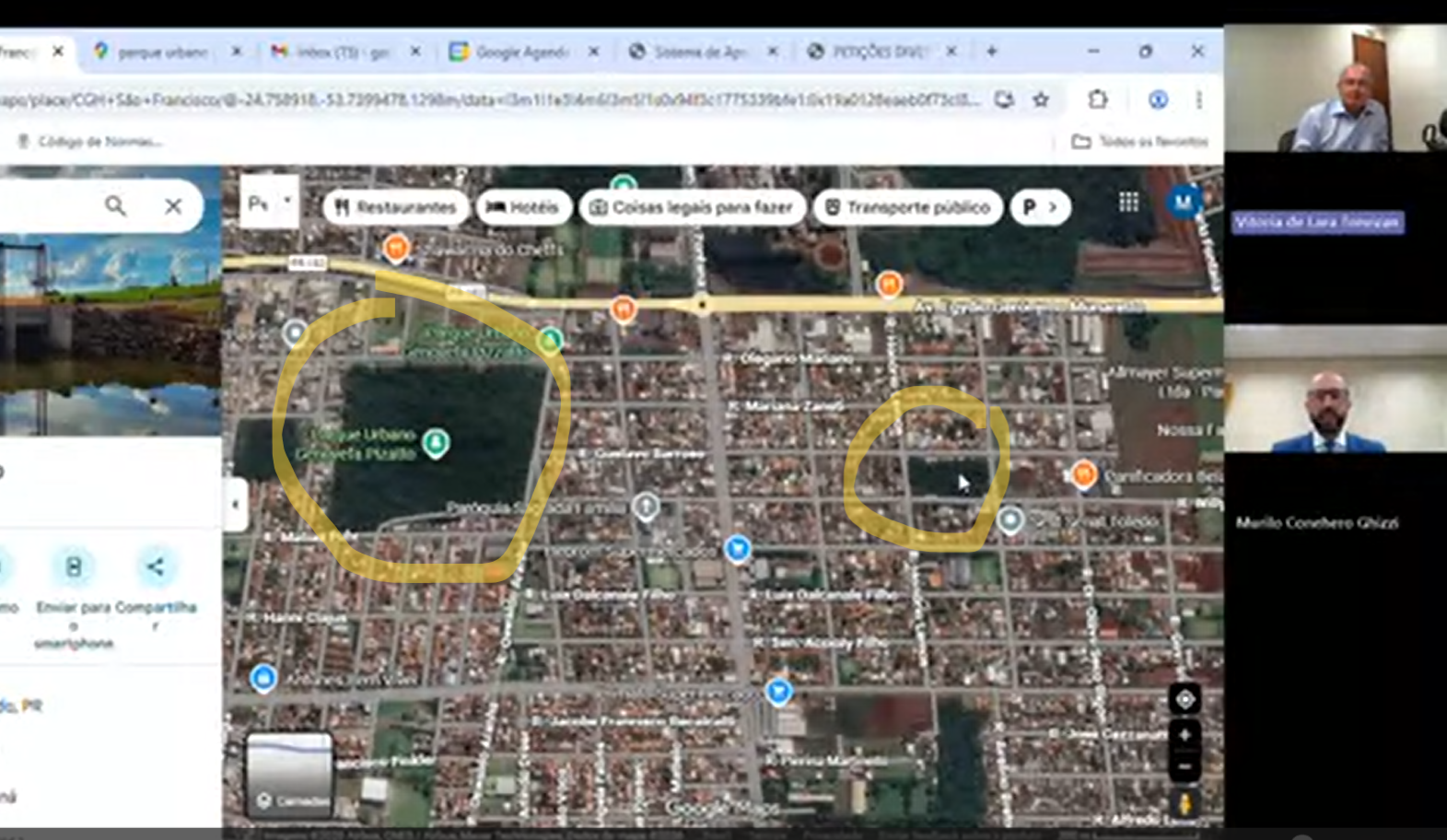1447x840 pixels.
Task: Open the Chrome three-dot menu
Action: [1198, 99]
